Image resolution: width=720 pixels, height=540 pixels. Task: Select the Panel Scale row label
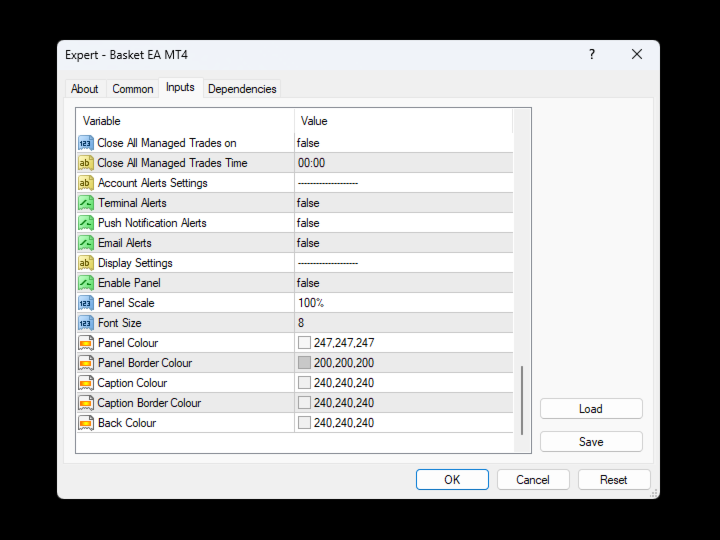pos(126,303)
